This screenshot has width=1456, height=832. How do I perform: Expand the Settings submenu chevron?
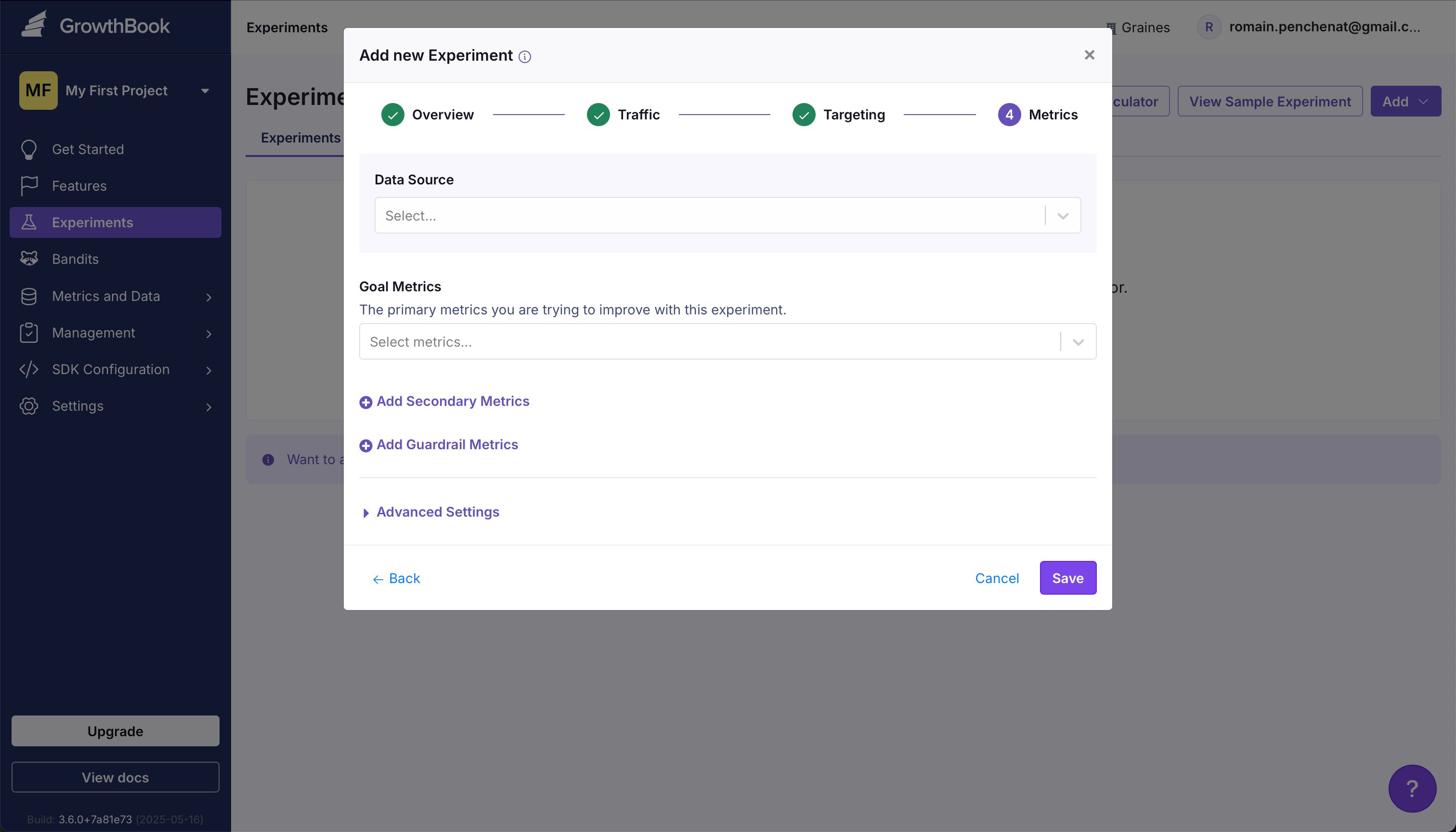click(208, 407)
